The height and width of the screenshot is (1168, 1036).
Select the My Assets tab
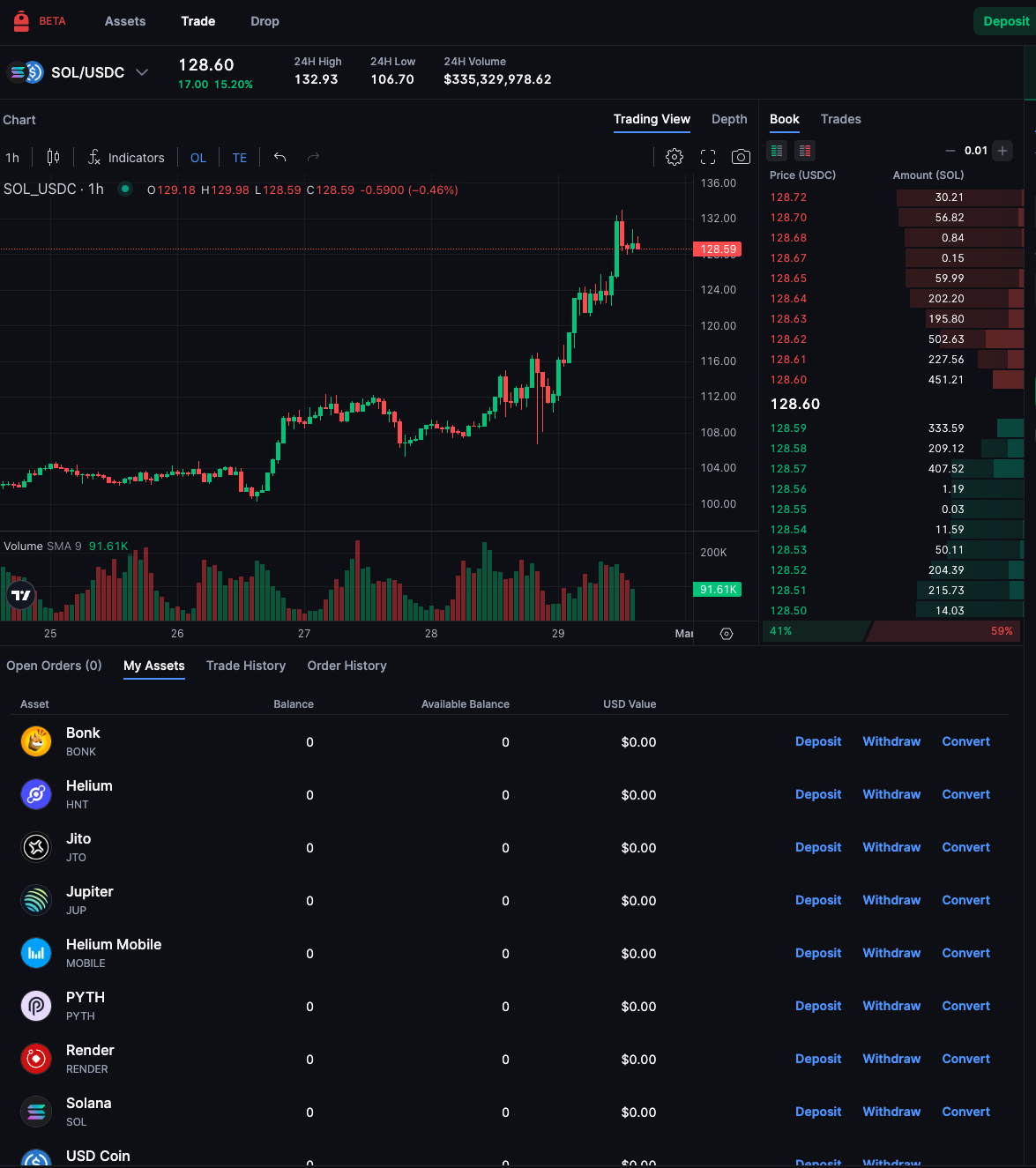[154, 666]
